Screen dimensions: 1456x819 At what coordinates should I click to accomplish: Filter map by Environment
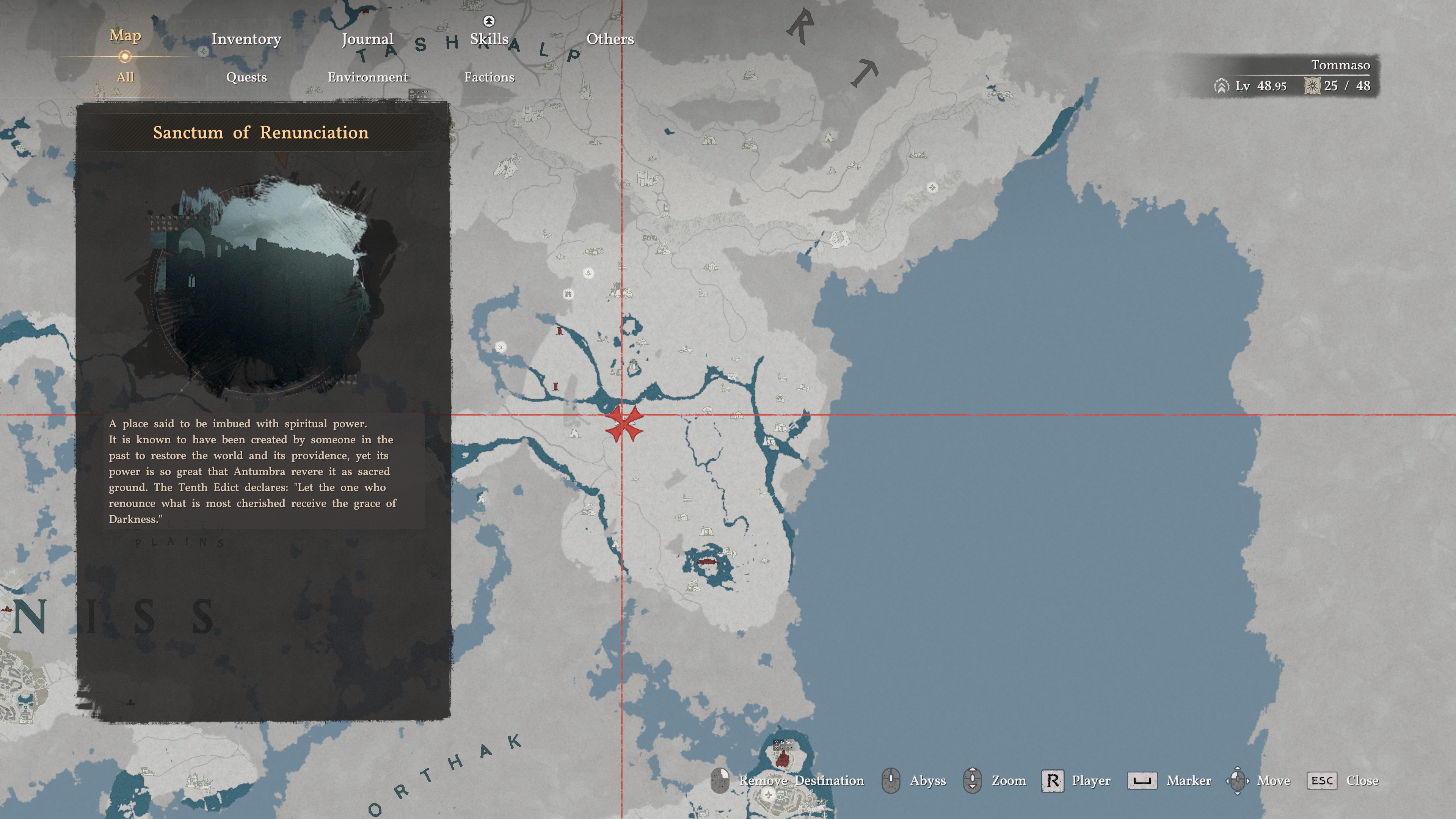(367, 77)
